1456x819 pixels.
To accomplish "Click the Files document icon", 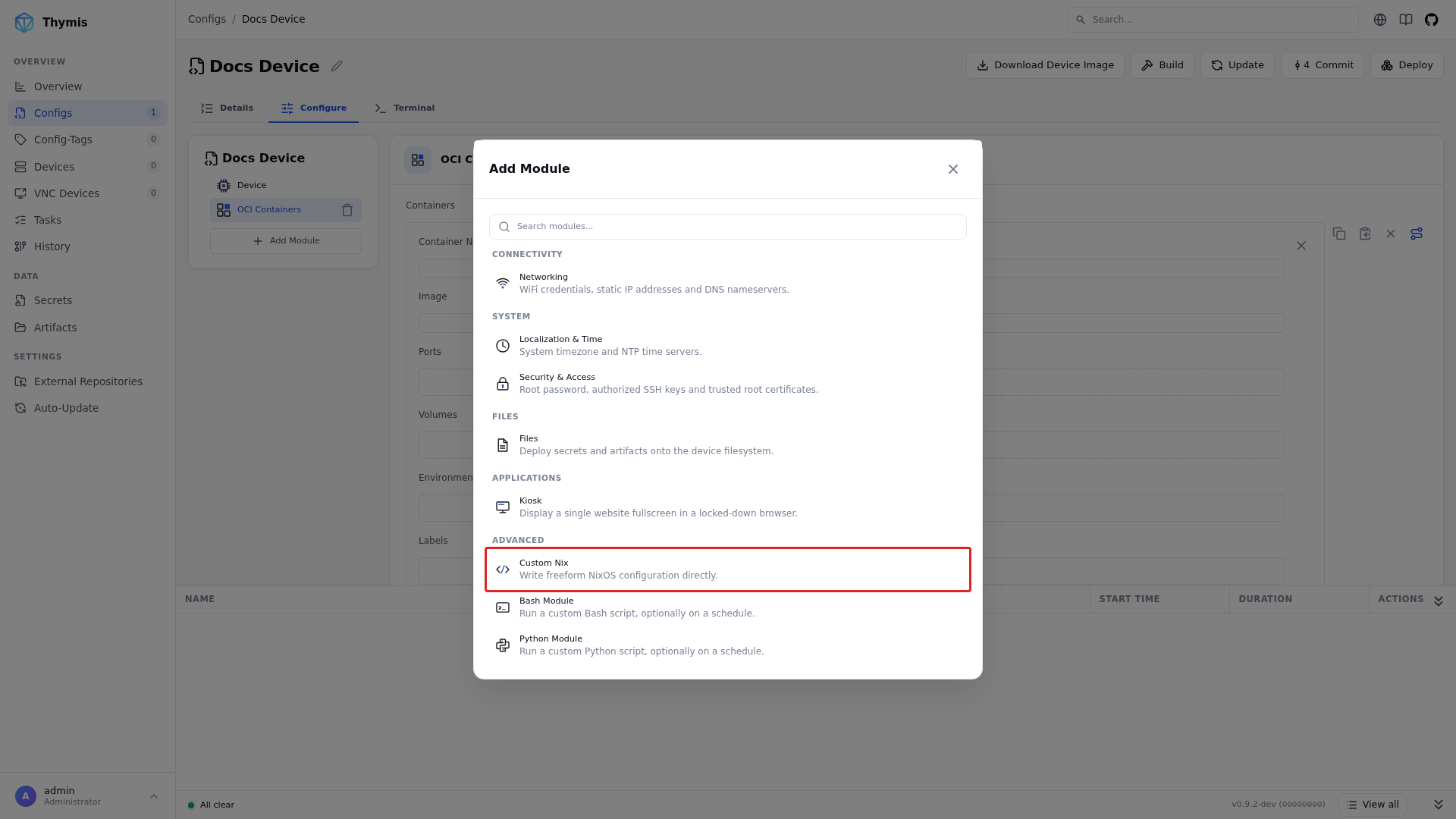I will tap(503, 445).
